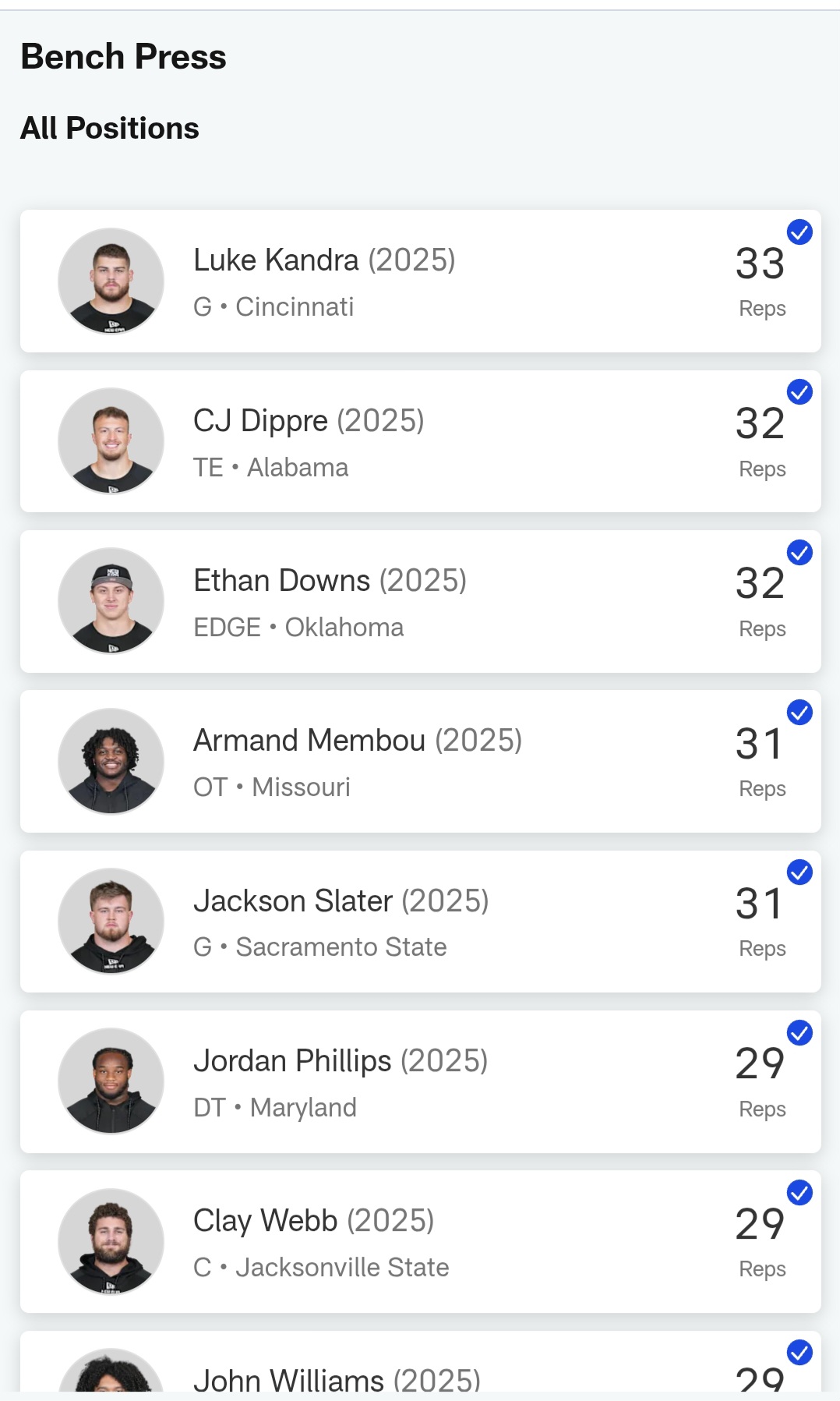This screenshot has width=840, height=1401.
Task: View Armand Membou's player photo
Action: [x=111, y=761]
